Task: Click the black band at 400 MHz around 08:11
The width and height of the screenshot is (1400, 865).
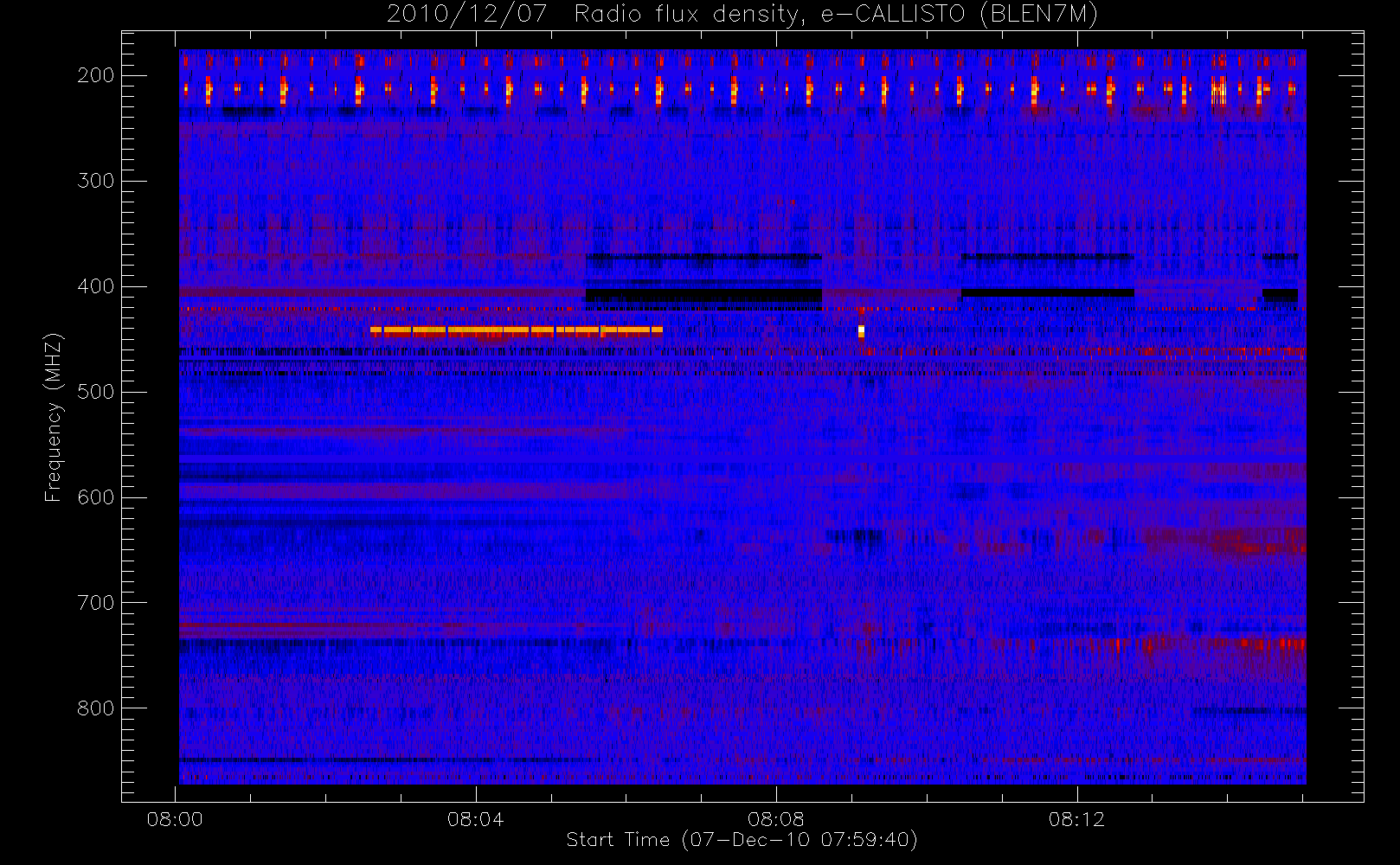Action: [x=1048, y=293]
